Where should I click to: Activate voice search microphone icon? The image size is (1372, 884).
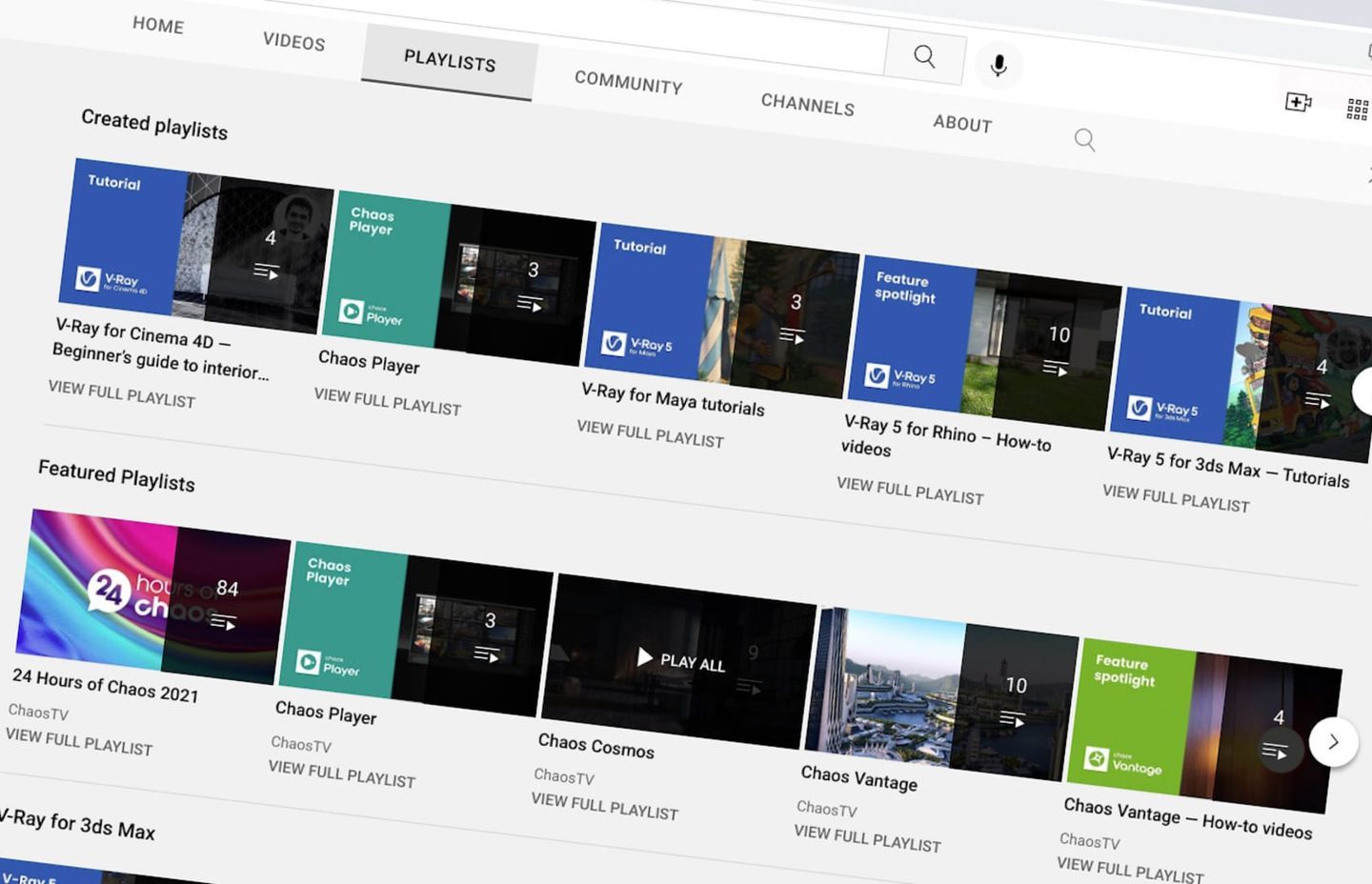click(998, 66)
